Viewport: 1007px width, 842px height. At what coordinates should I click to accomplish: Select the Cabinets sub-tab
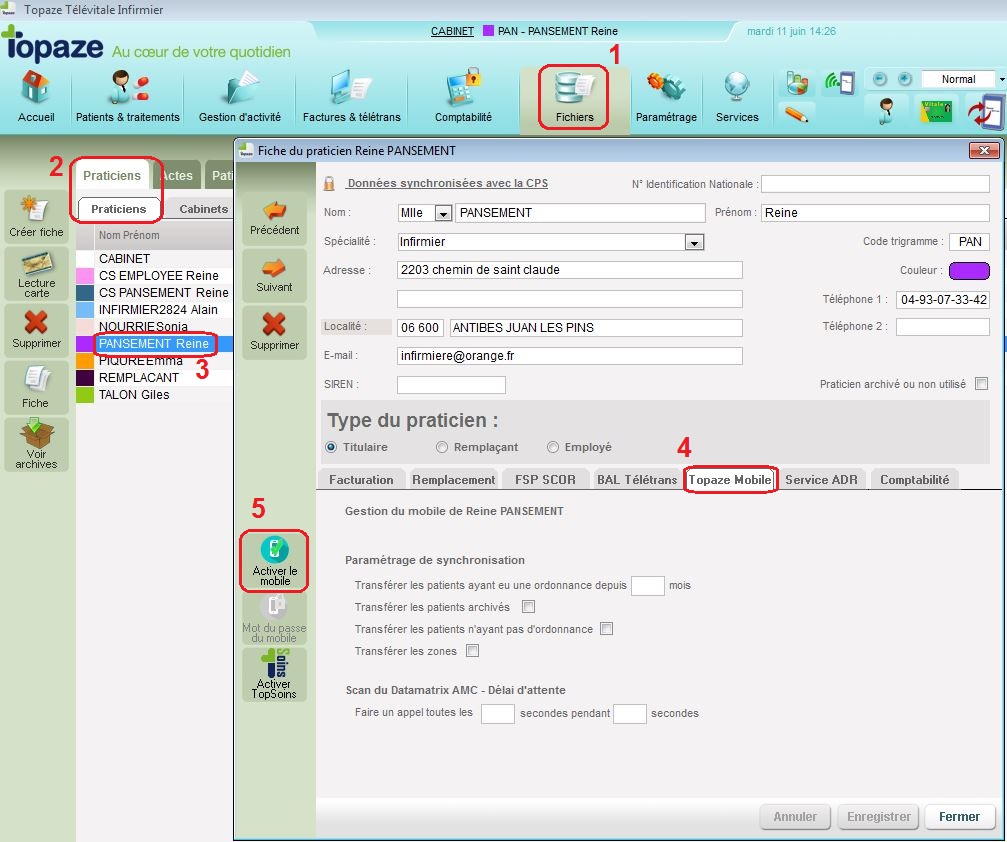coord(203,209)
